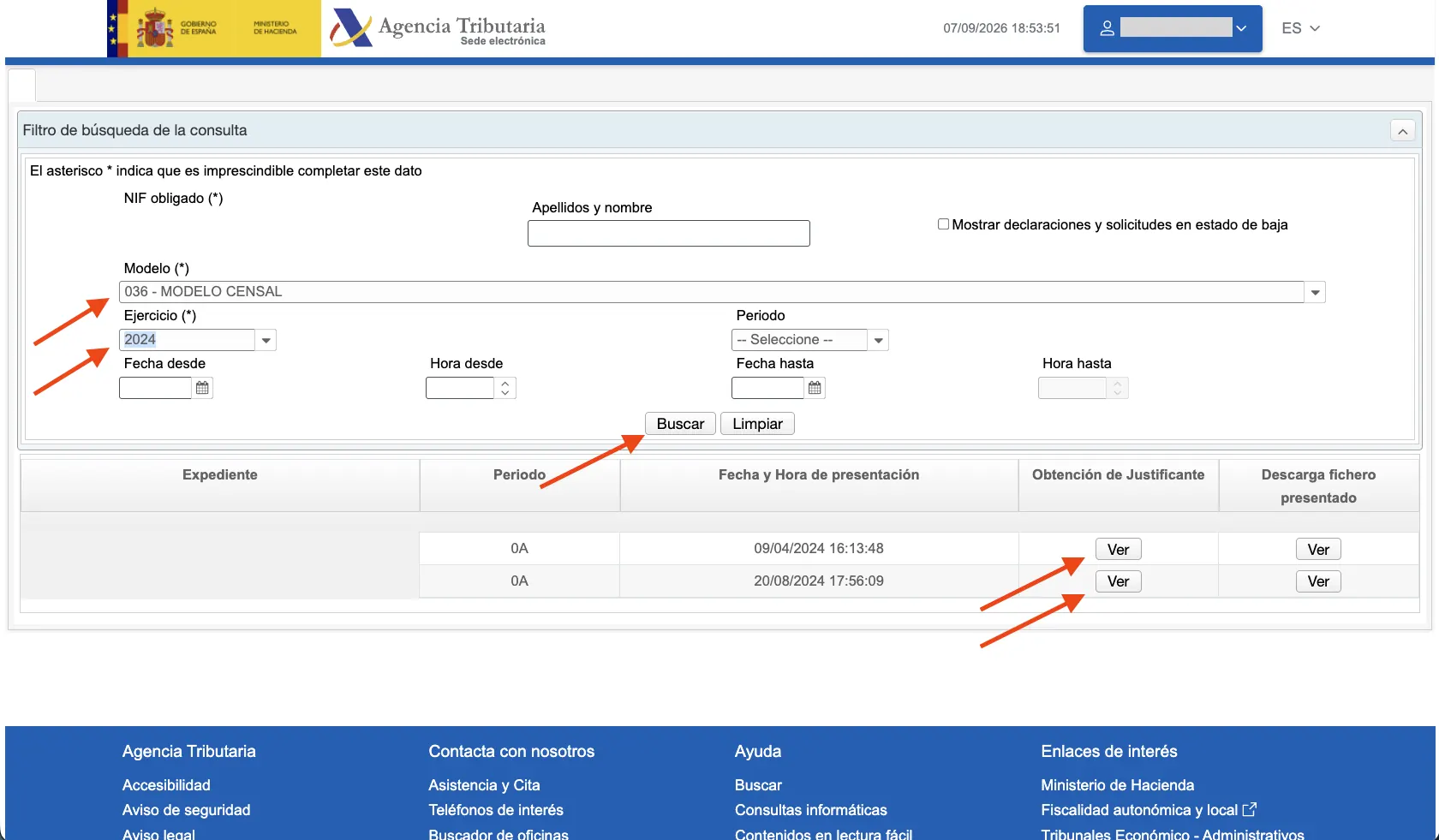Open the Fecha desde calendar picker
Viewport: 1439px width, 840px height.
pos(202,388)
